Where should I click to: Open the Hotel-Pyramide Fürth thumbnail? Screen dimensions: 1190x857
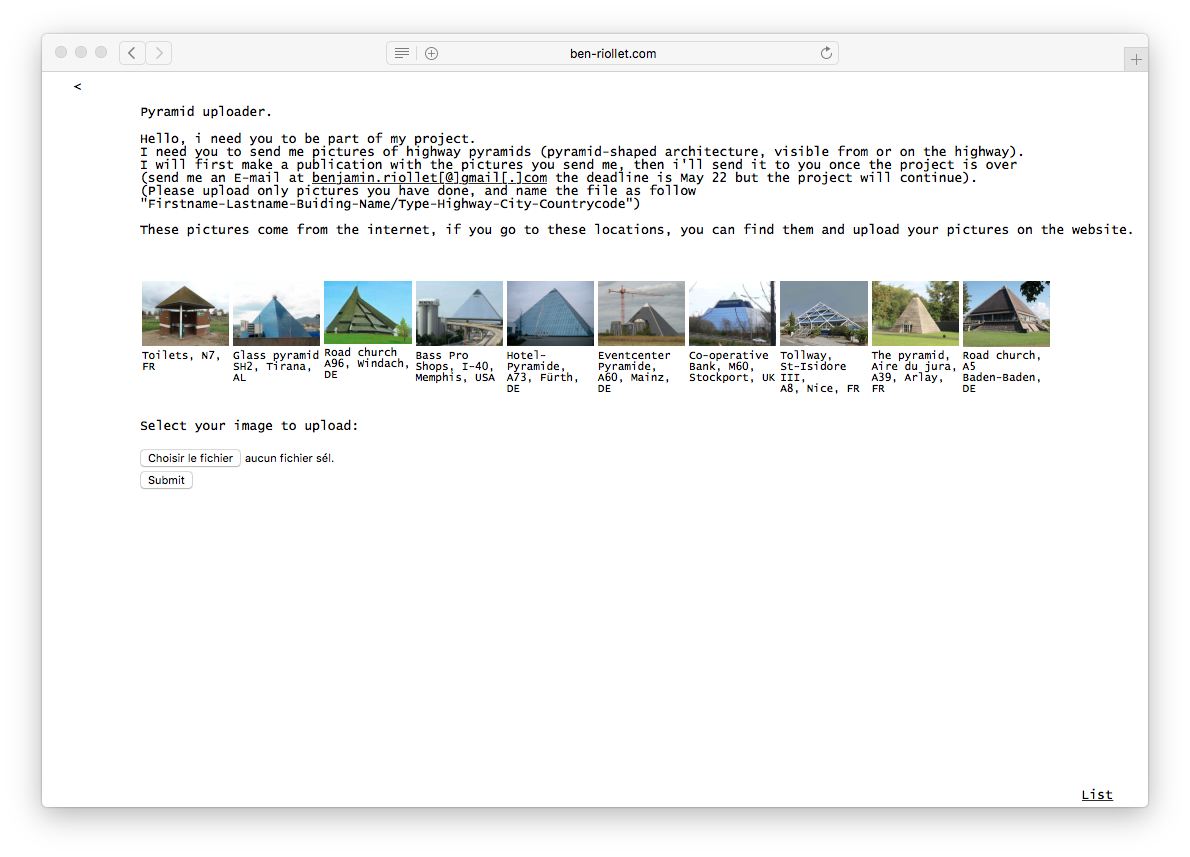550,314
